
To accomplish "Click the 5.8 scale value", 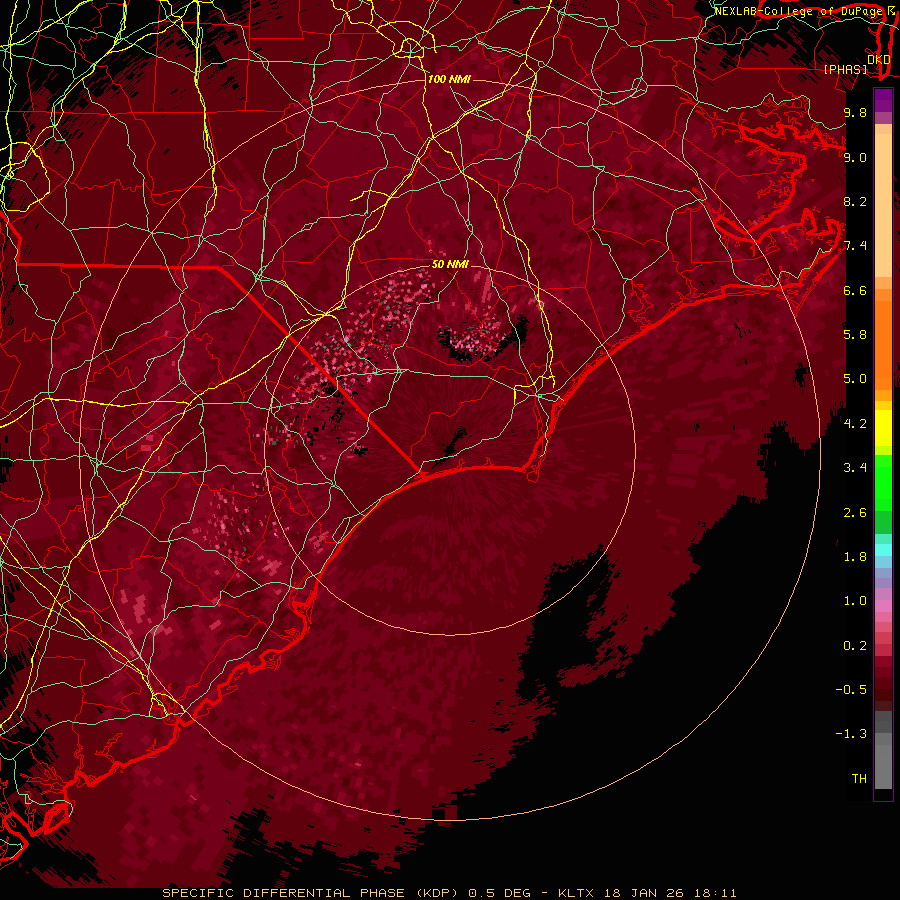I will (855, 335).
